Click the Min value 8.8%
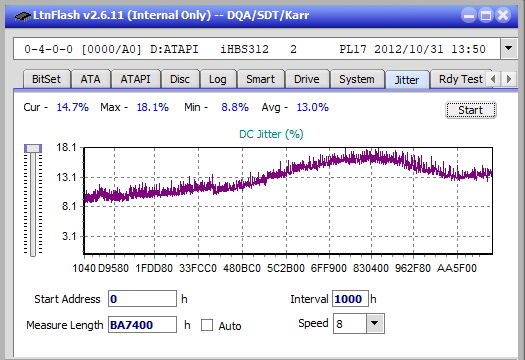This screenshot has height=360, width=525. point(235,107)
